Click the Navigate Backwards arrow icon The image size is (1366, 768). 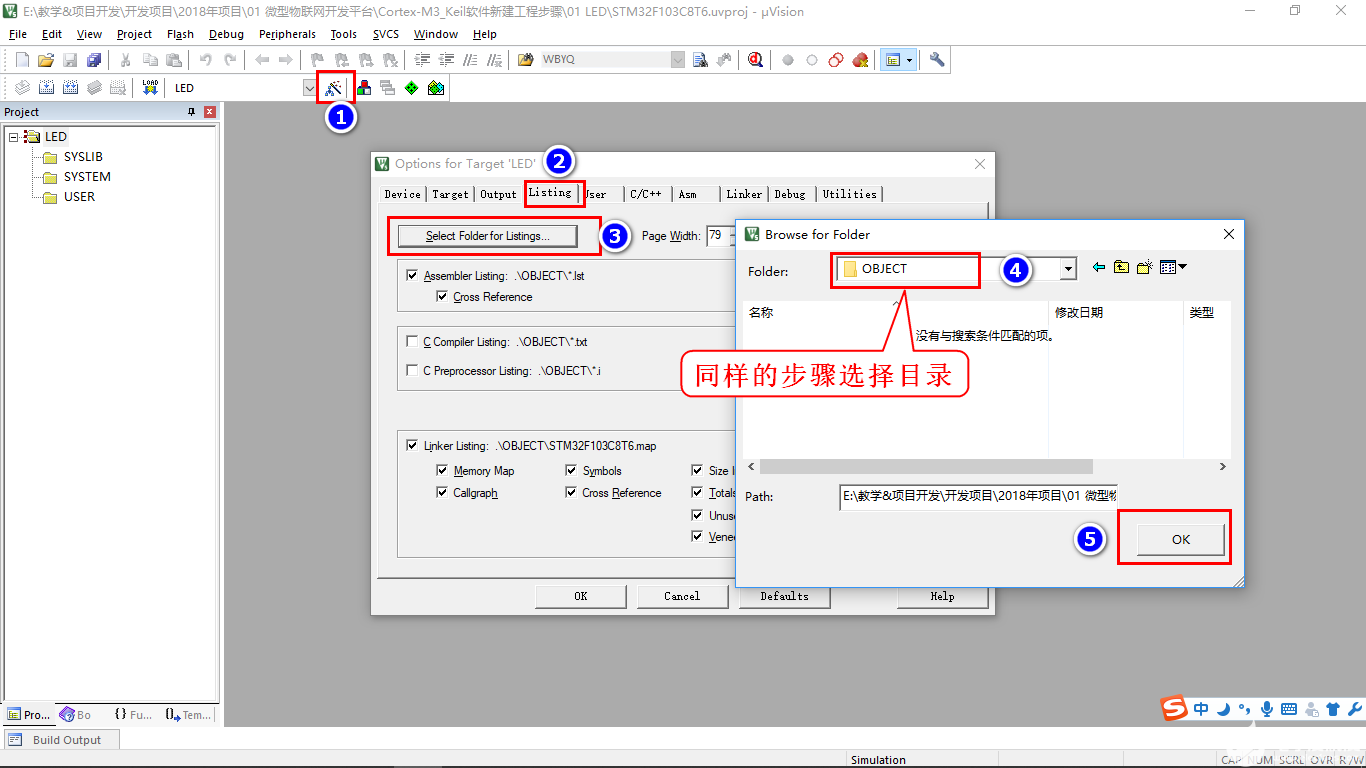[x=262, y=60]
